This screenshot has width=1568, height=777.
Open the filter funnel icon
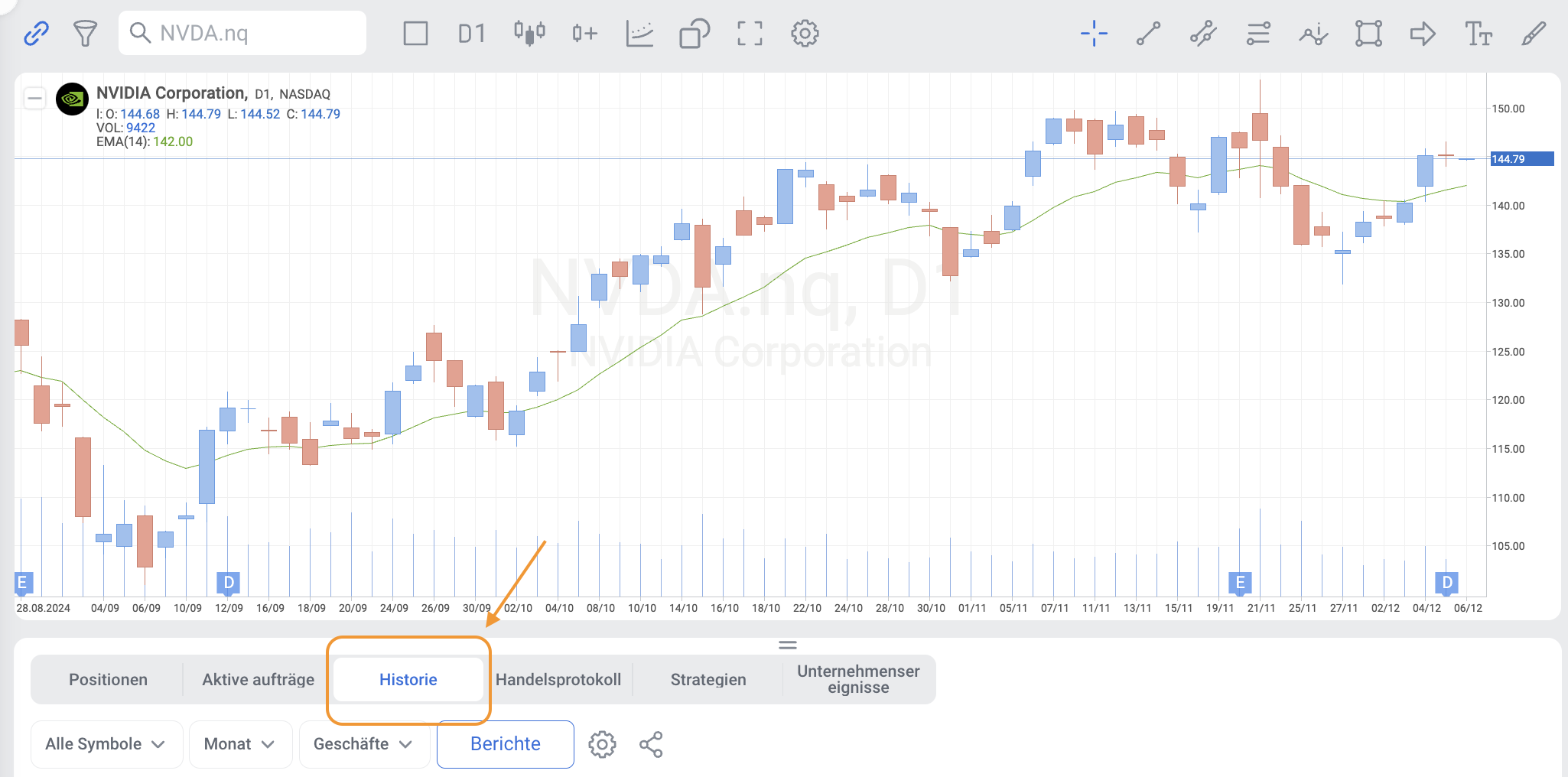coord(85,34)
